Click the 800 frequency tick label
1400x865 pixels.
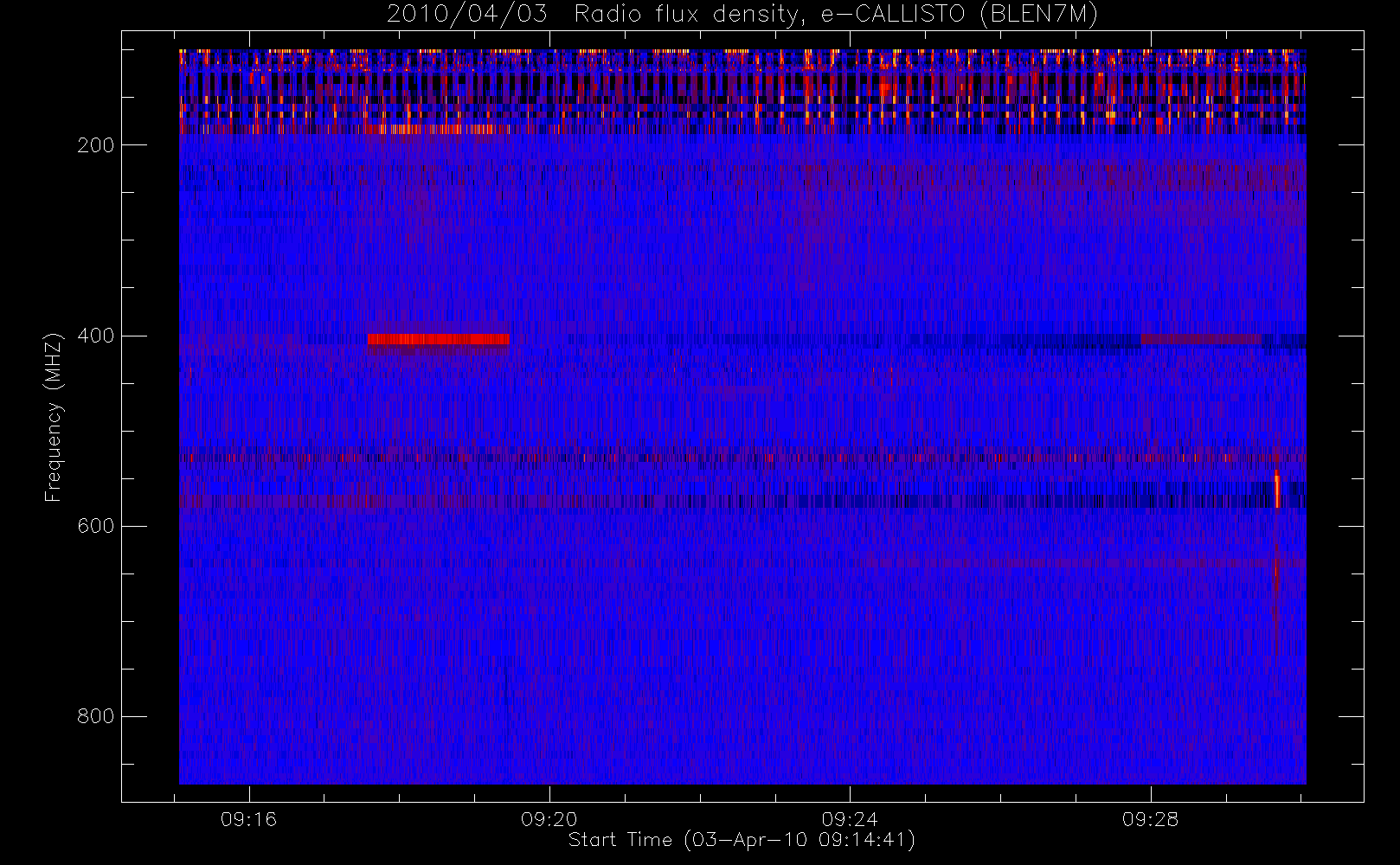point(95,716)
